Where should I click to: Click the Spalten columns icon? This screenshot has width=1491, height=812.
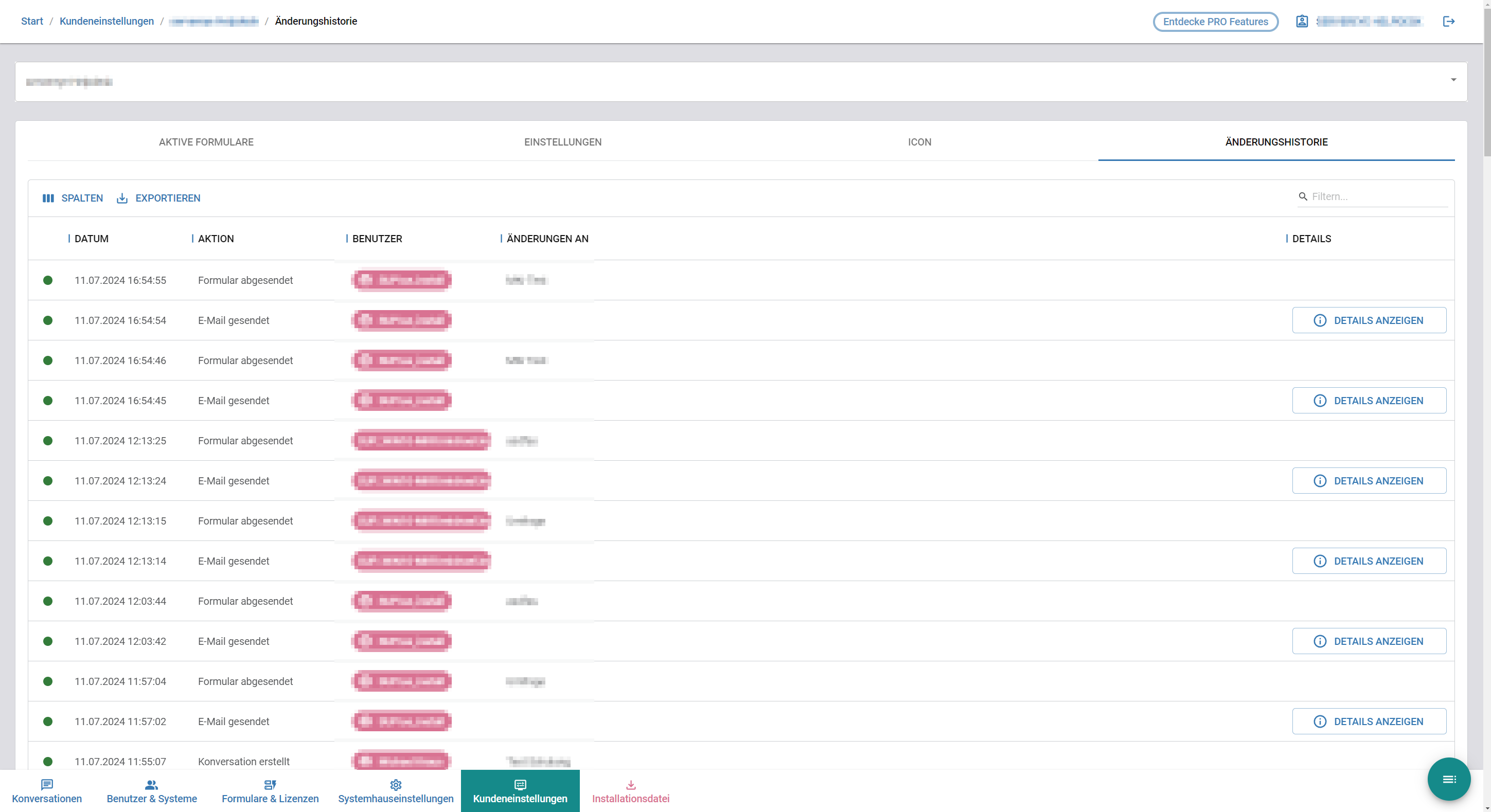(x=48, y=199)
